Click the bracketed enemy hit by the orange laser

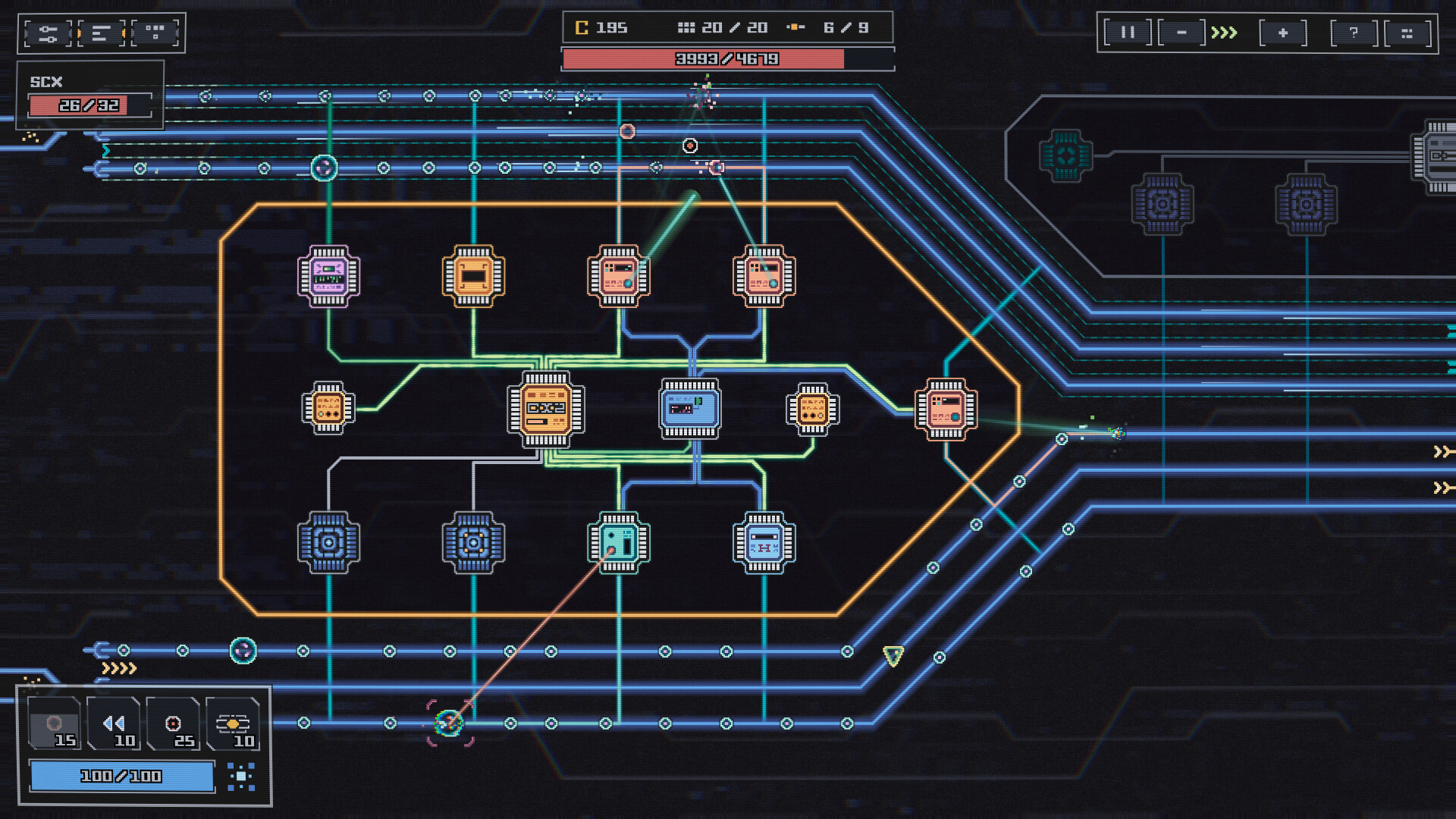click(x=449, y=723)
